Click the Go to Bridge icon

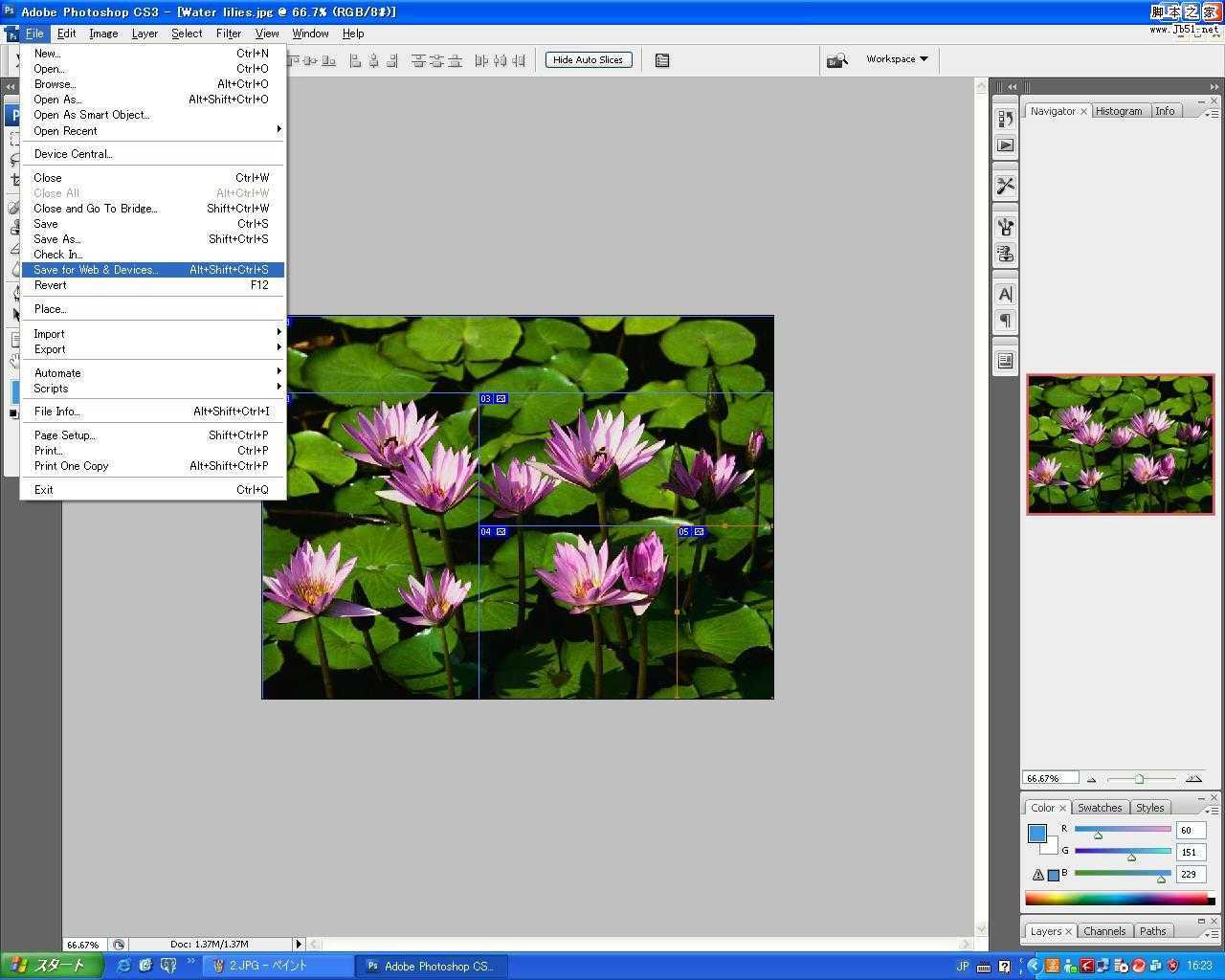coord(837,60)
